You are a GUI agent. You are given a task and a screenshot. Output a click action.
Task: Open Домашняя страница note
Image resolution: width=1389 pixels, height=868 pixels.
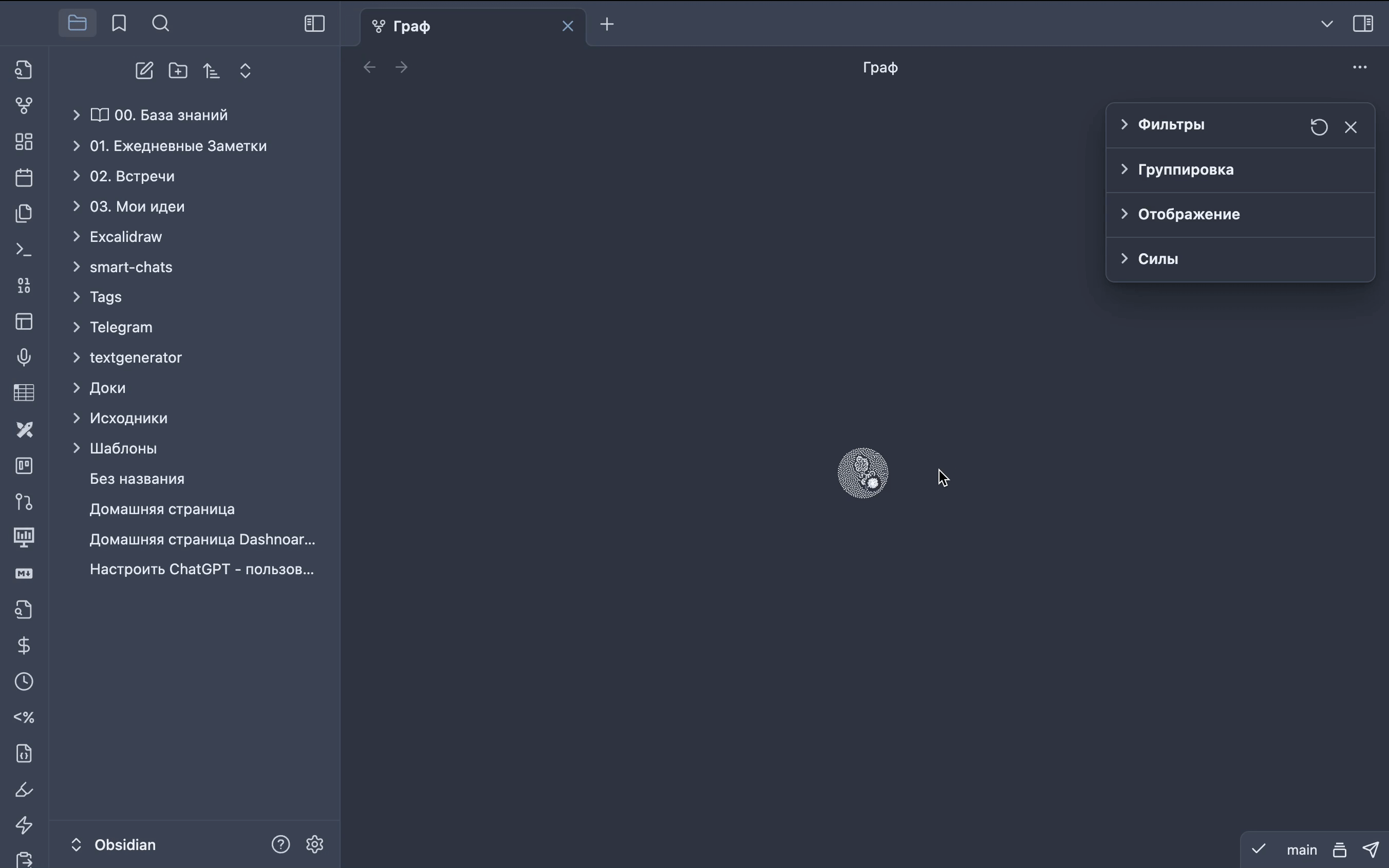[162, 509]
